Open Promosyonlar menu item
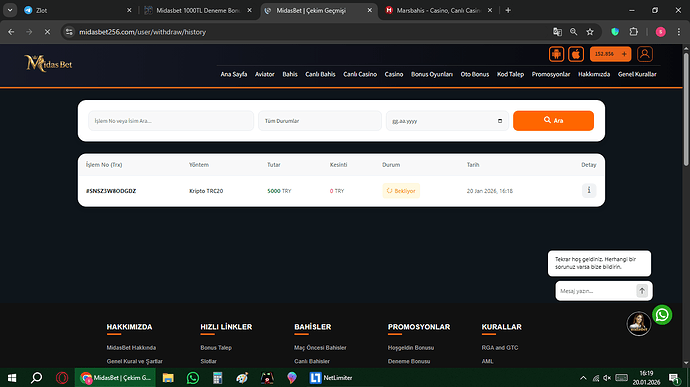Image resolution: width=690 pixels, height=387 pixels. tap(551, 74)
